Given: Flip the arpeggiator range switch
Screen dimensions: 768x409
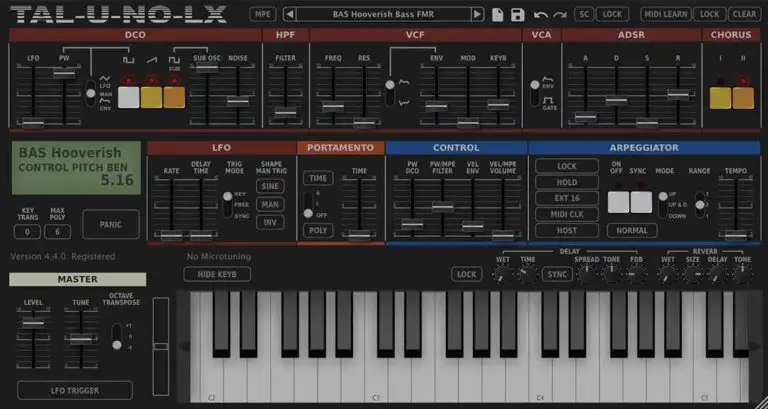Looking at the screenshot, I should 700,204.
